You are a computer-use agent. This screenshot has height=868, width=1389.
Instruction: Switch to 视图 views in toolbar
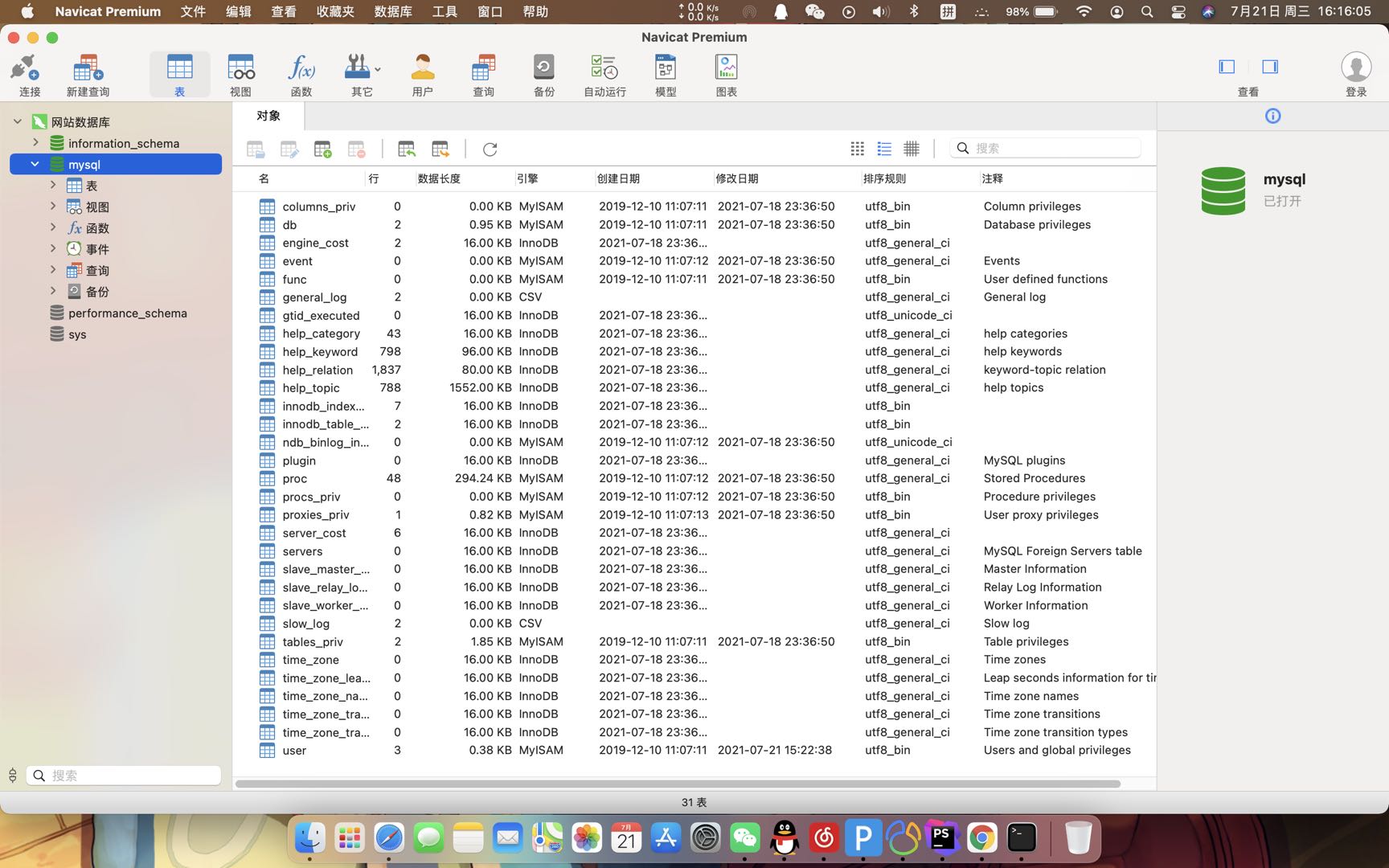[240, 75]
